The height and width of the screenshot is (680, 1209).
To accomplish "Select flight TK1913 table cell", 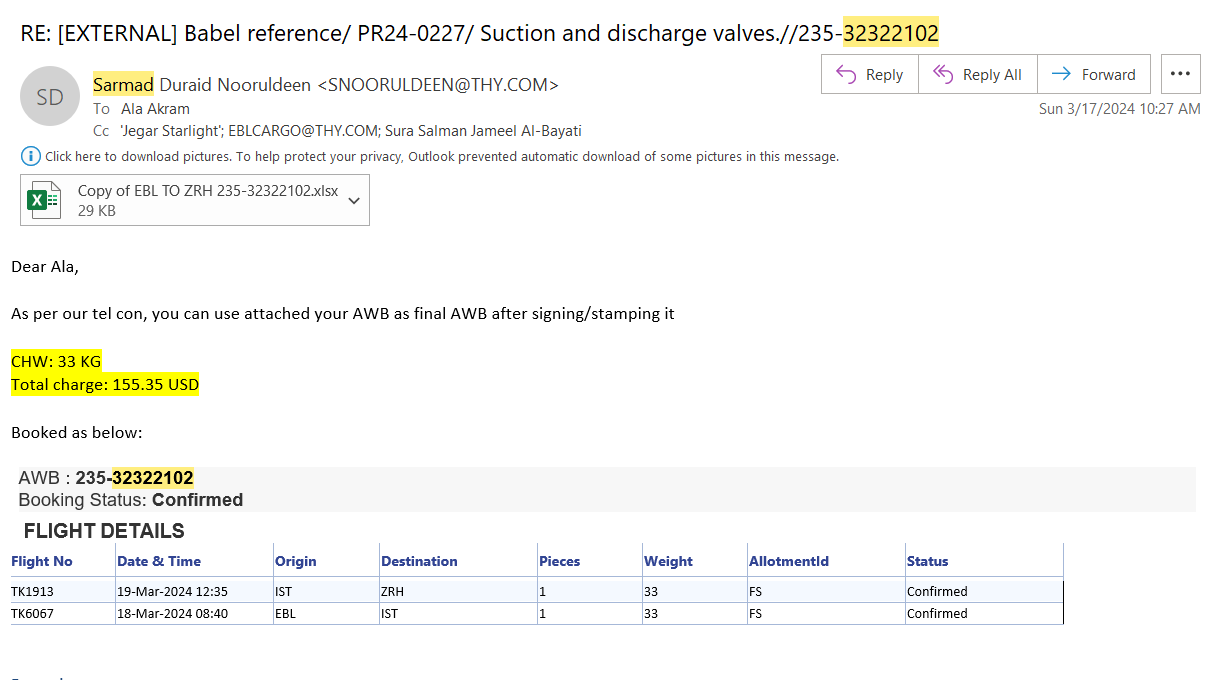I will click(x=33, y=591).
